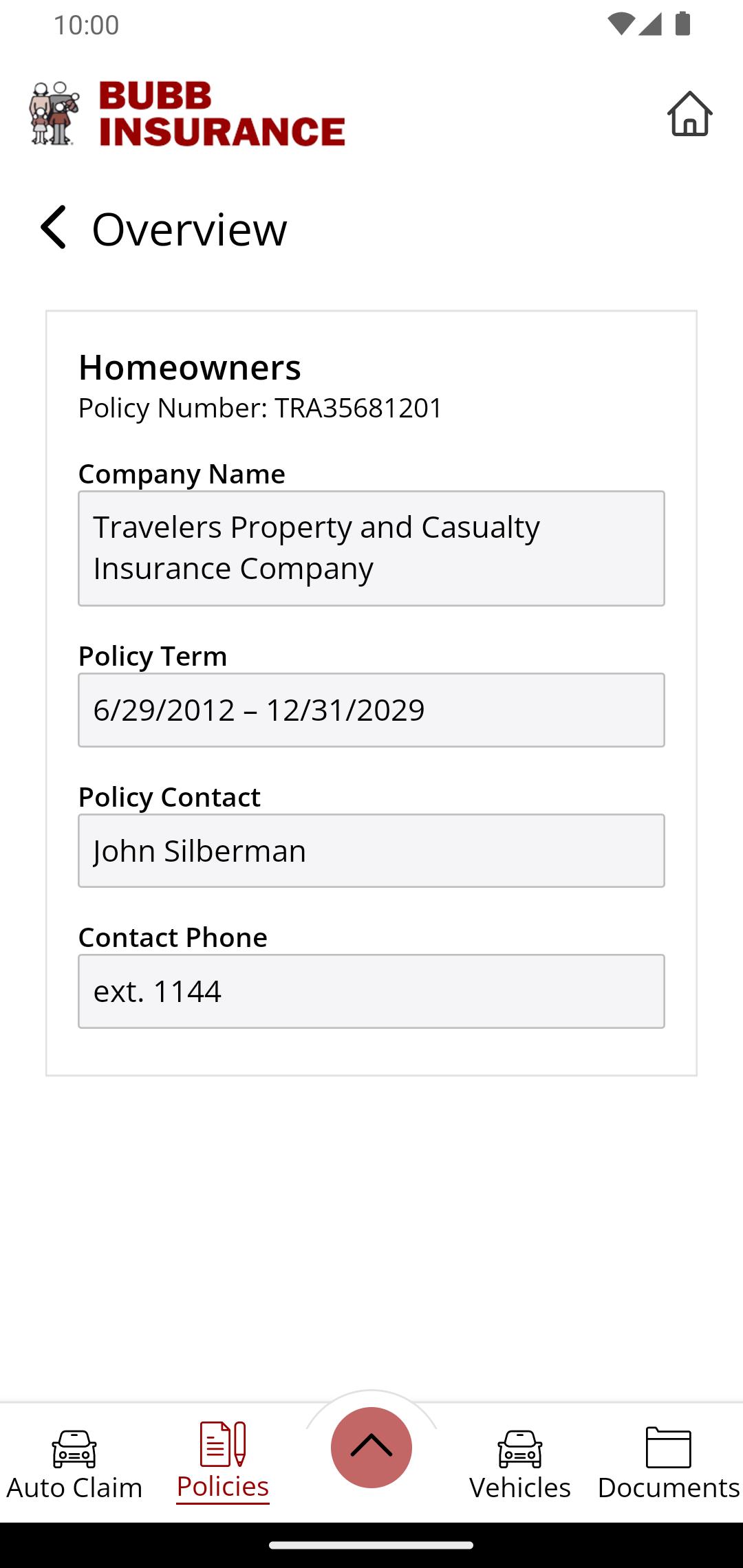Click the battery status icon

pos(682,24)
